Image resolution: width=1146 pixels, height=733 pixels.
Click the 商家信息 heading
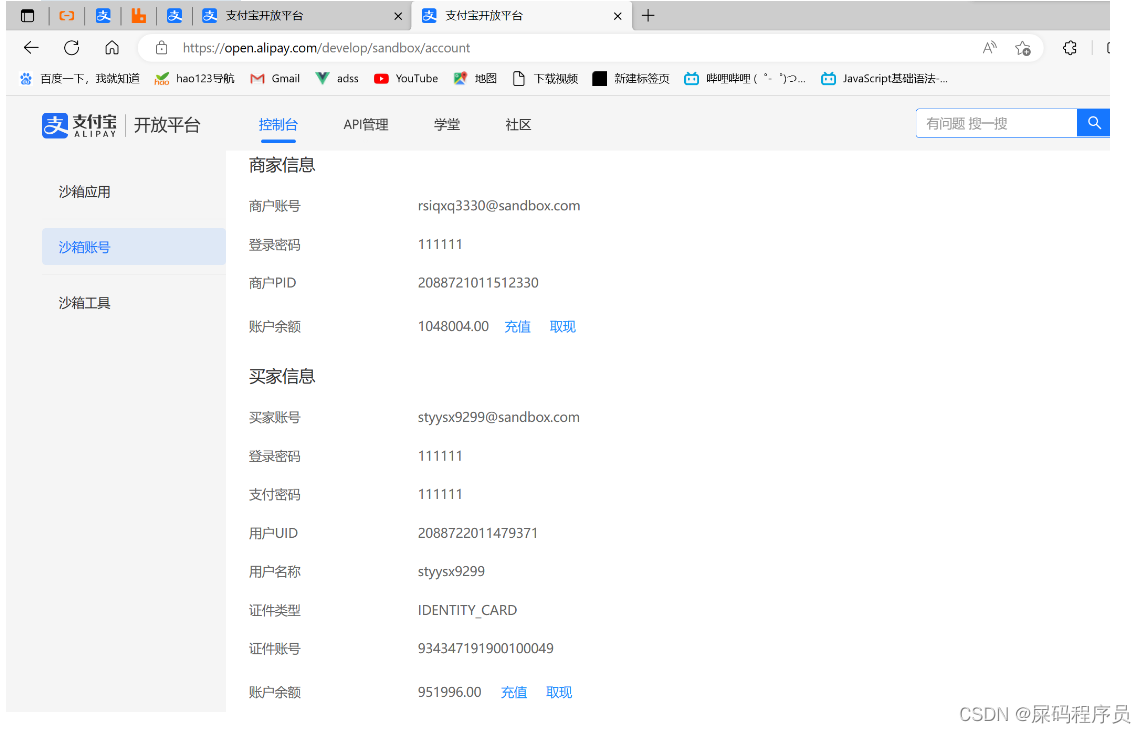281,165
